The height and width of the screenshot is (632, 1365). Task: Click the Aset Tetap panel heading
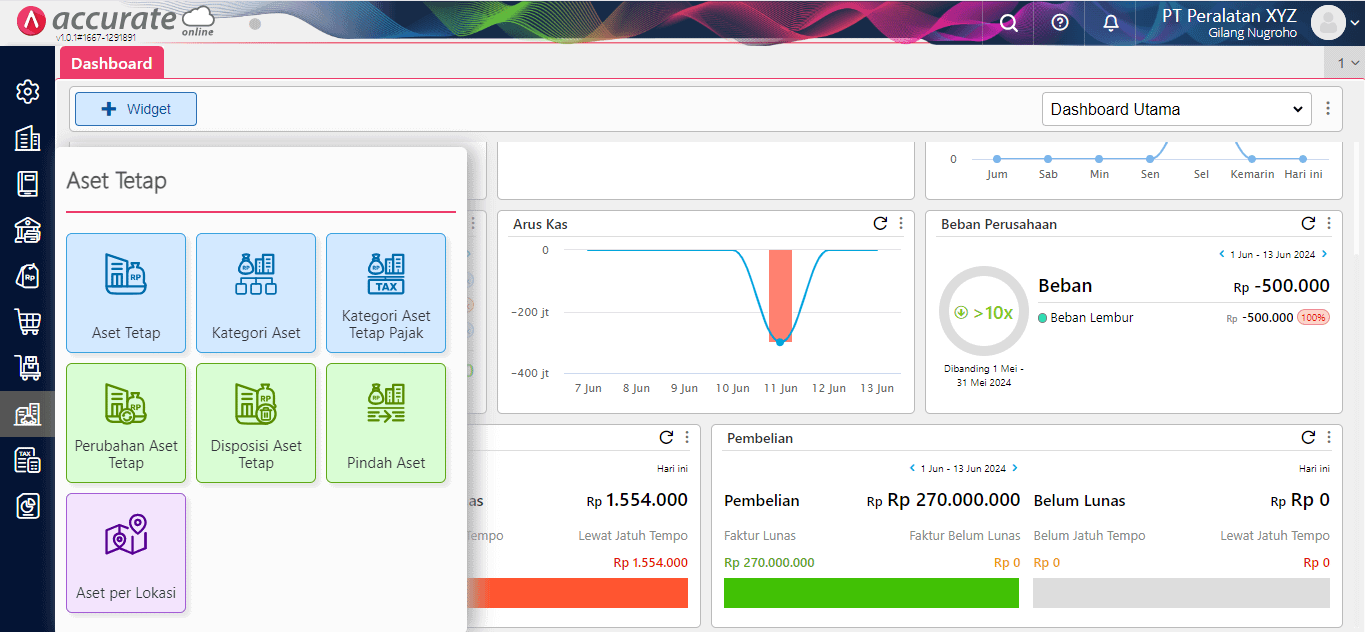click(x=116, y=181)
